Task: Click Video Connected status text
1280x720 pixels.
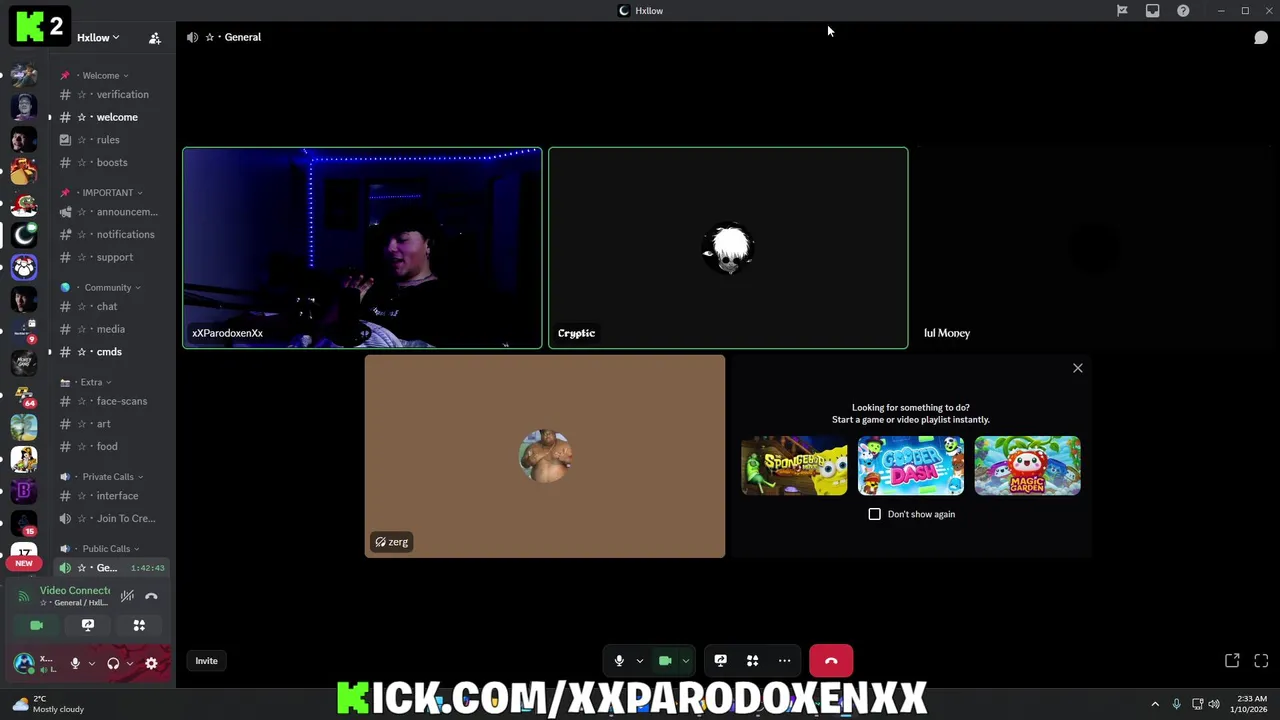Action: [75, 591]
